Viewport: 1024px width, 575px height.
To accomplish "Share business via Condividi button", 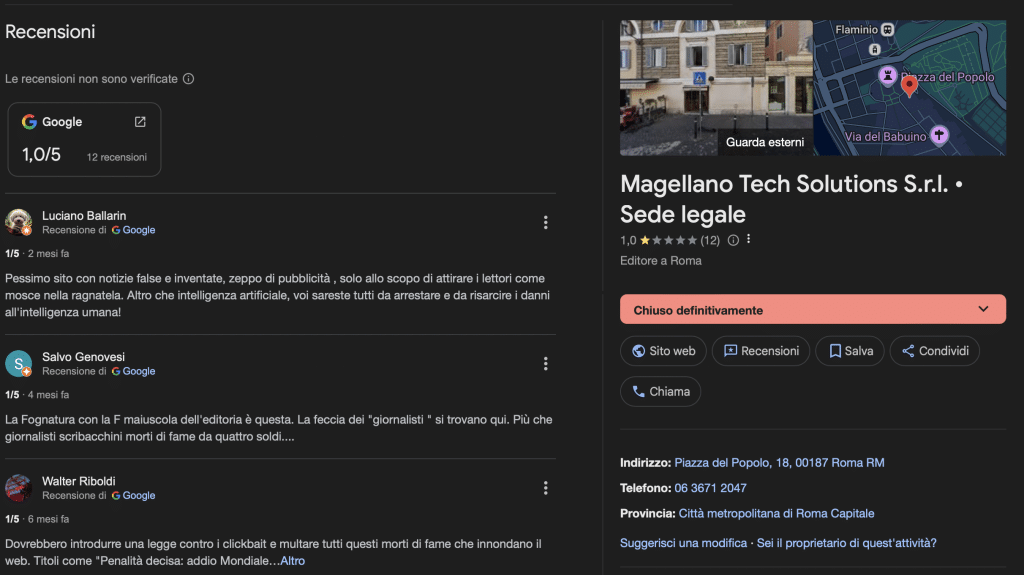I will (935, 351).
